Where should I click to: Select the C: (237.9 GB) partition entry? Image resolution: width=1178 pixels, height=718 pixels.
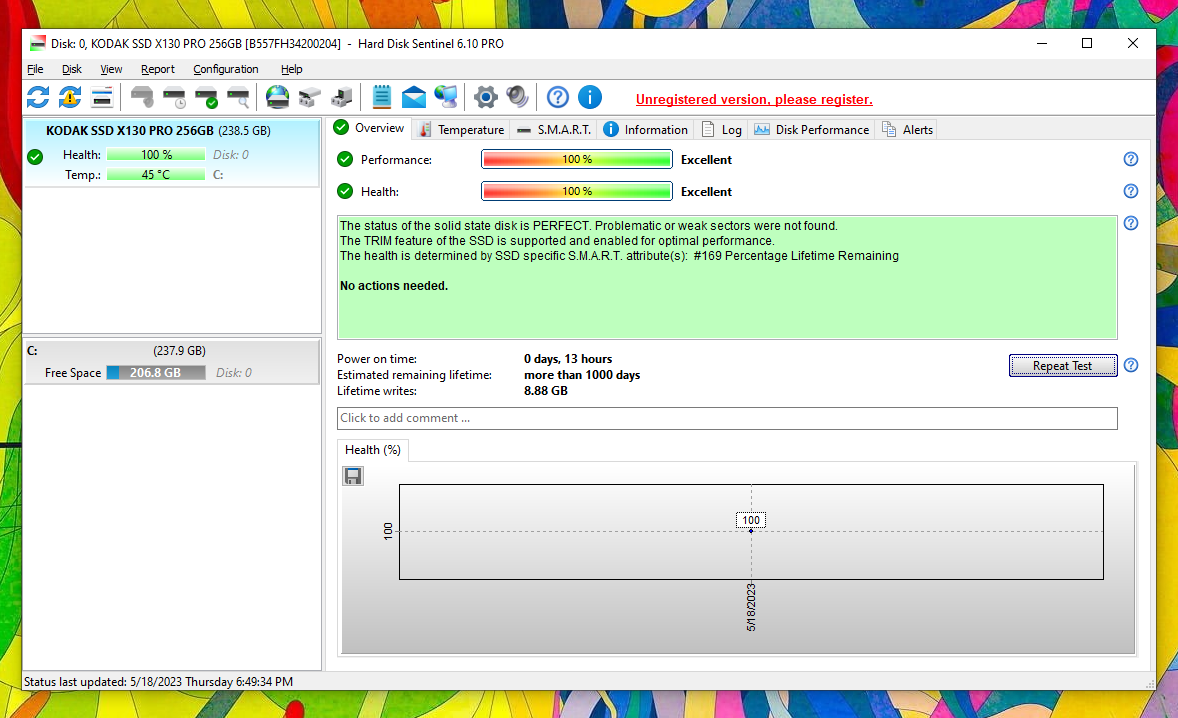(x=172, y=362)
